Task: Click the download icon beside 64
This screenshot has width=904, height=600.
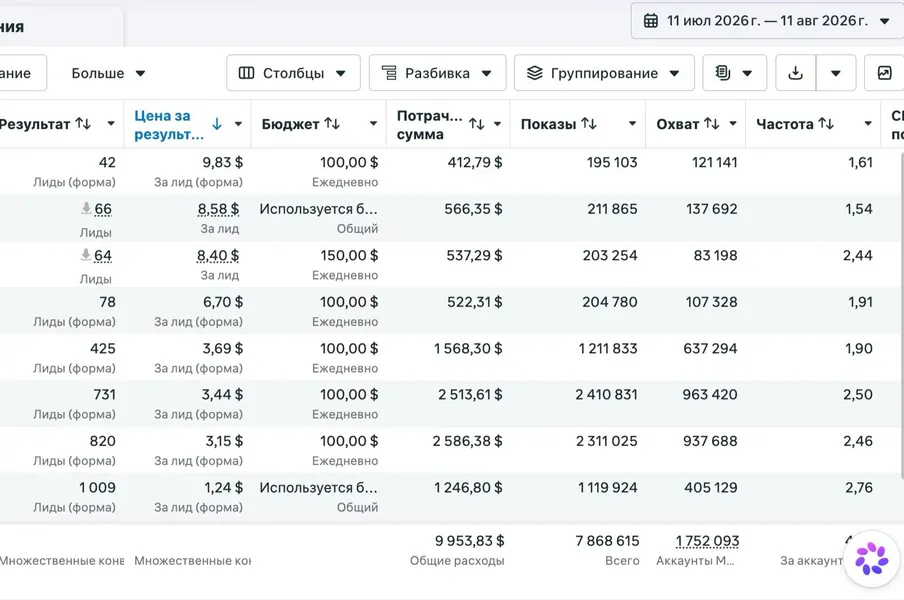Action: tap(86, 254)
